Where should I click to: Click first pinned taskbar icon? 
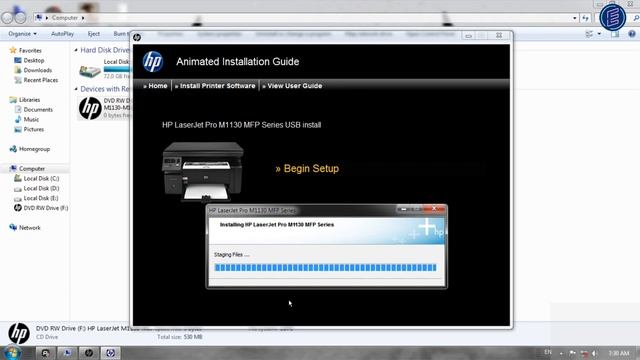click(45, 353)
